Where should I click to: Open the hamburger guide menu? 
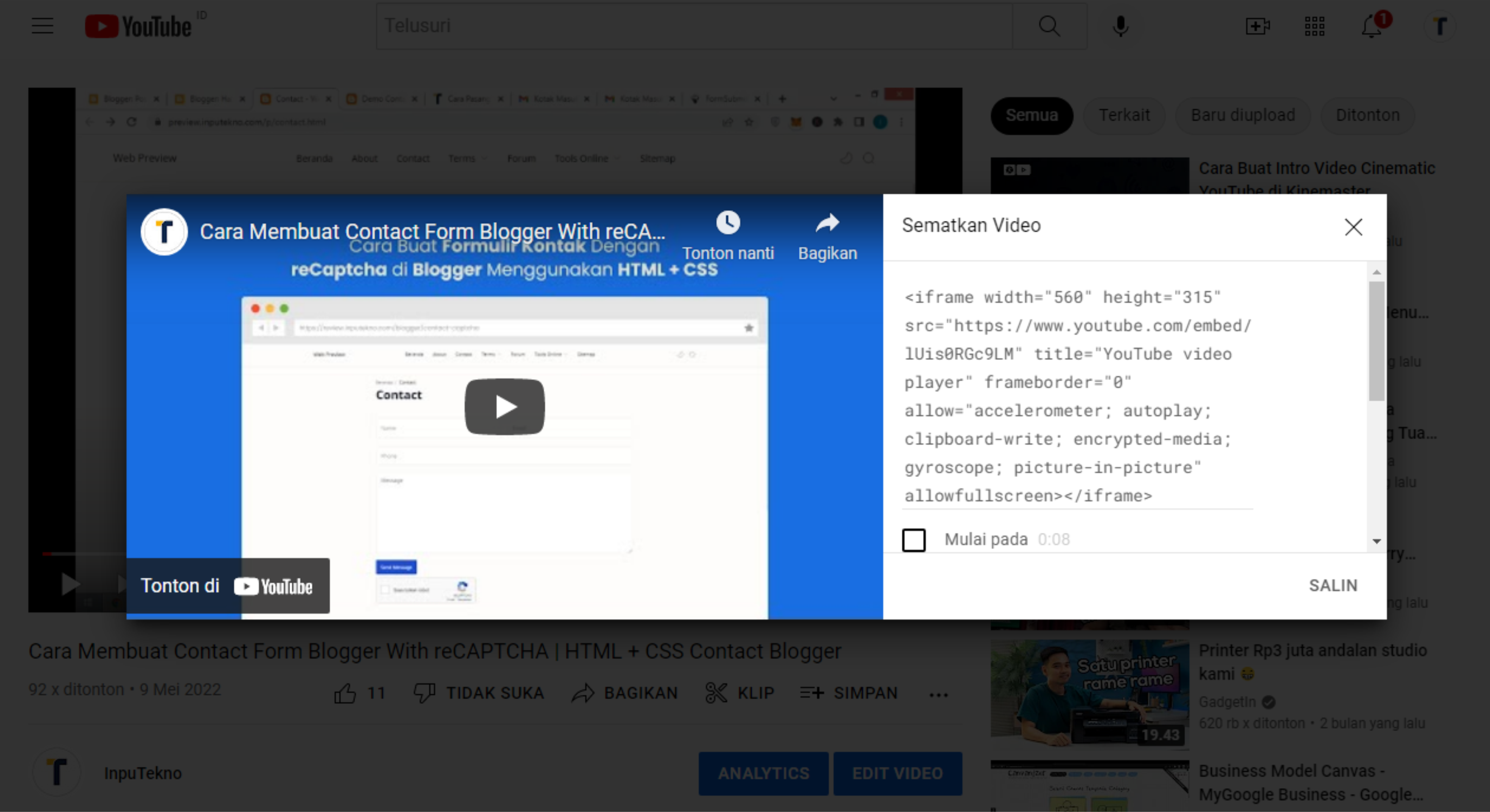point(42,26)
